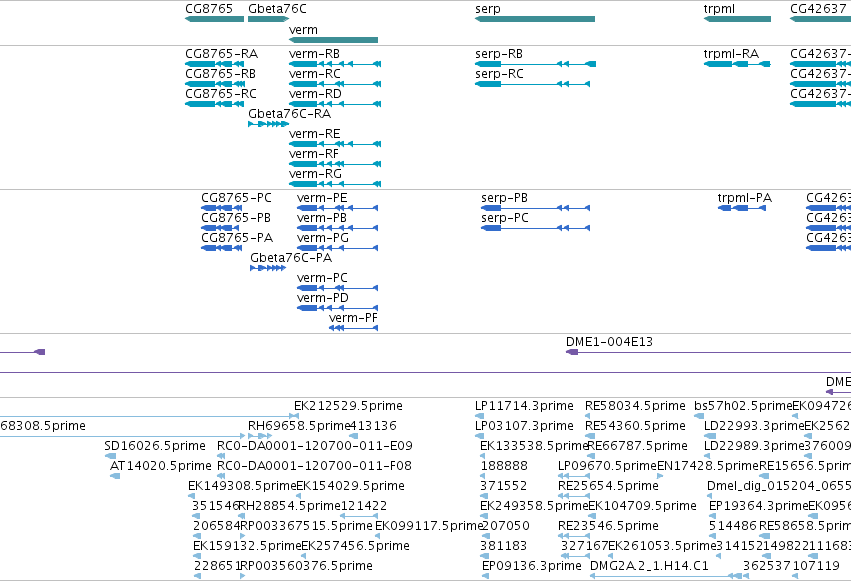Click the verm-PG protein label
This screenshot has width=851, height=581.
[322, 238]
